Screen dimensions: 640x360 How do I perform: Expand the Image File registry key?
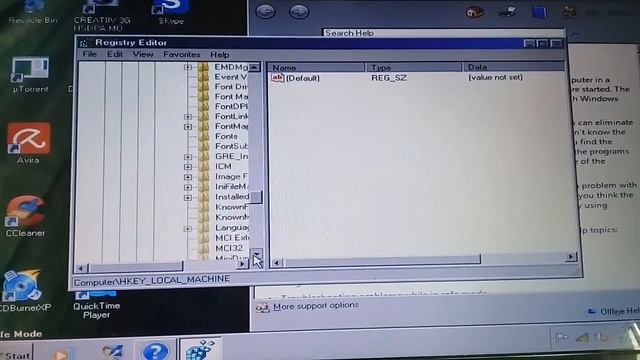click(x=188, y=177)
